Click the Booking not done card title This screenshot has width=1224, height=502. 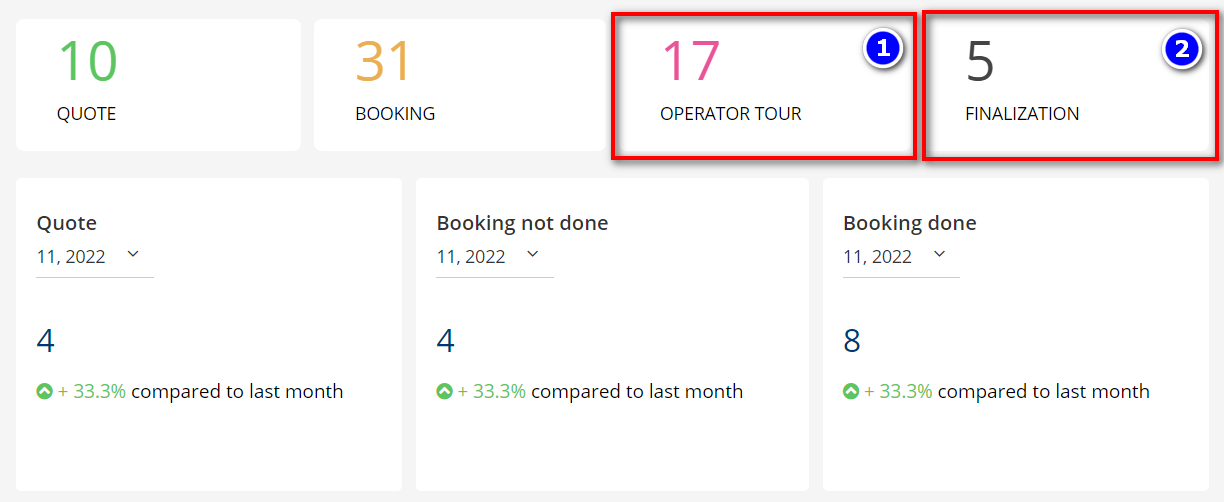[x=522, y=223]
